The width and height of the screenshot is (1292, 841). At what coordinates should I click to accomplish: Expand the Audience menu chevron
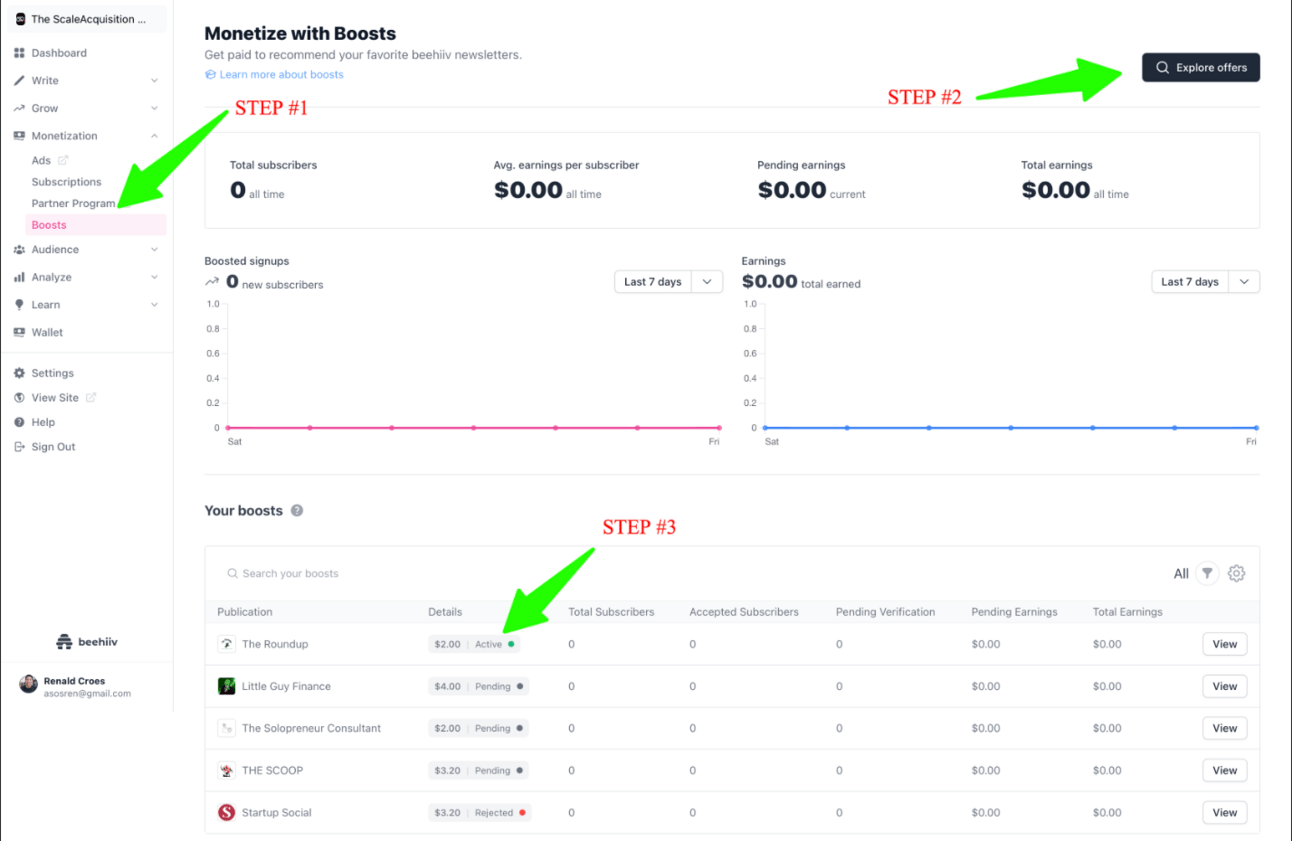tap(154, 250)
